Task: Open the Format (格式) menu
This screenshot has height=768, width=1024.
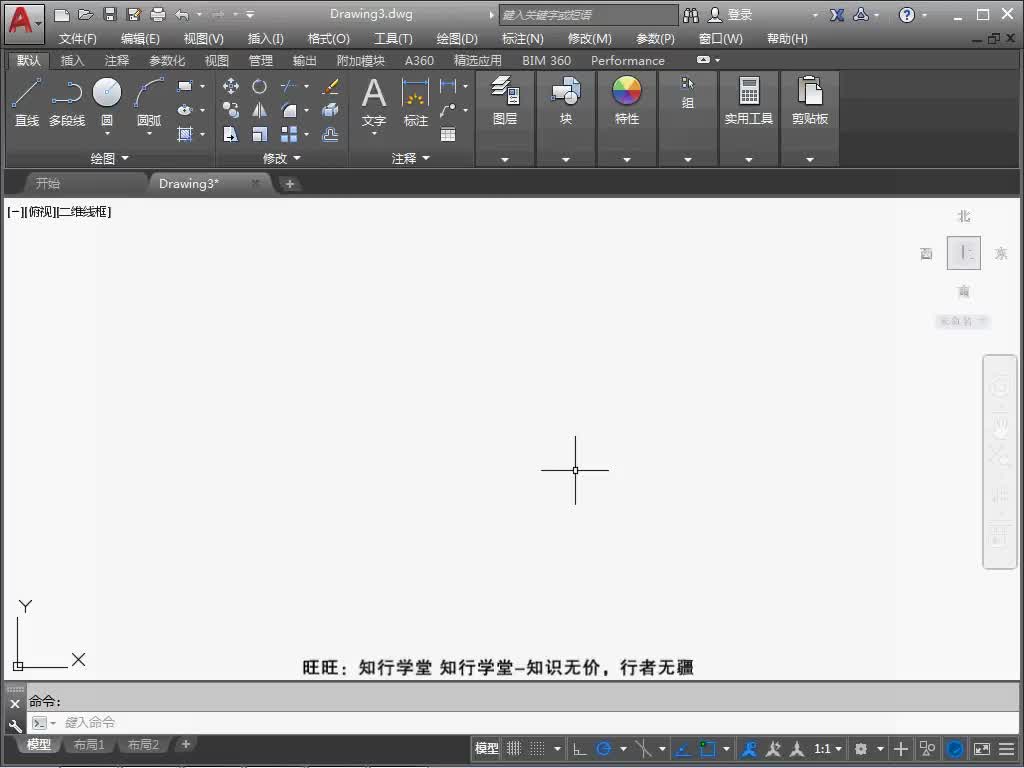Action: coord(328,39)
